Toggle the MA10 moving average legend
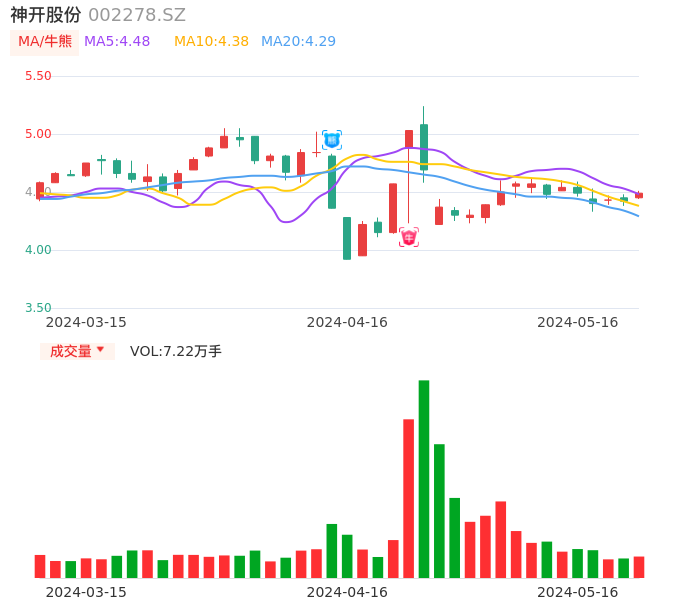This screenshot has height=606, width=686. 211,42
